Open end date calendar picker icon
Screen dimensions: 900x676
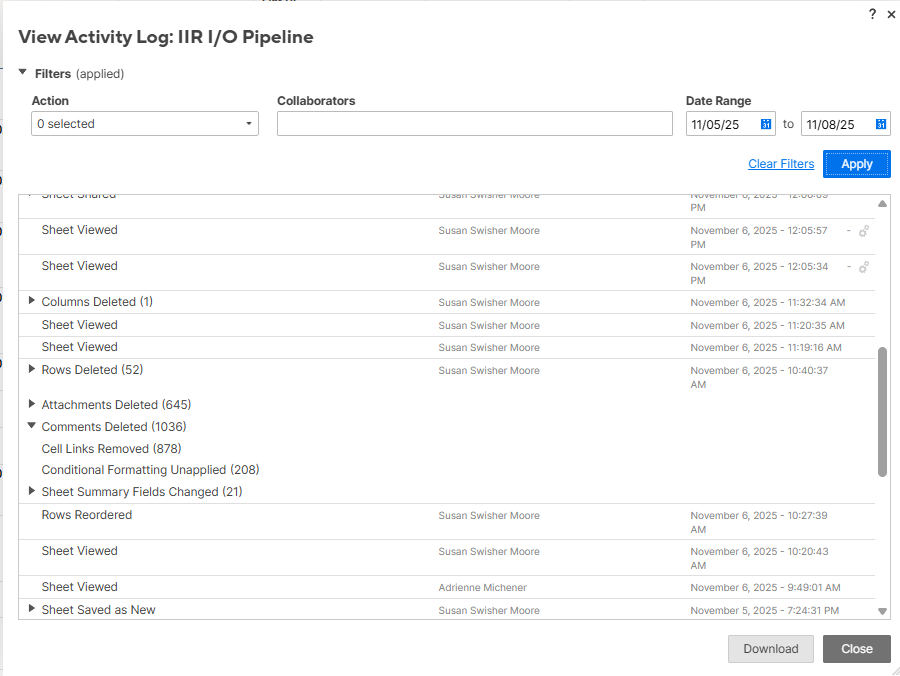point(880,124)
